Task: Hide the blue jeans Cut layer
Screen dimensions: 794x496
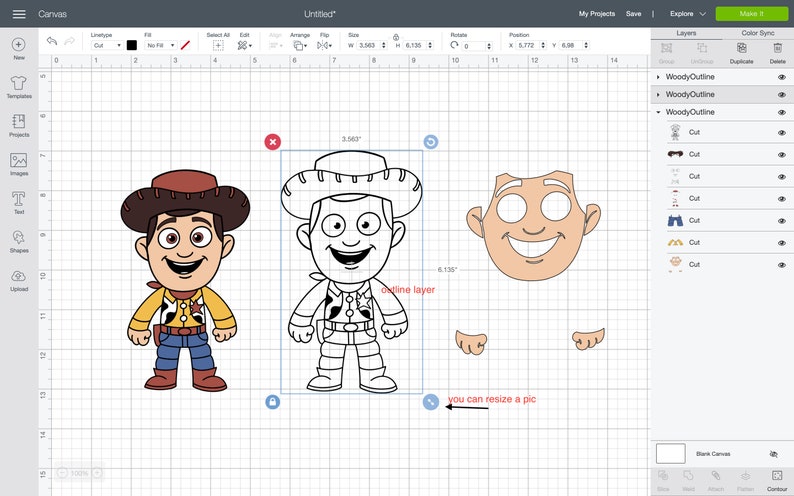Action: click(781, 221)
